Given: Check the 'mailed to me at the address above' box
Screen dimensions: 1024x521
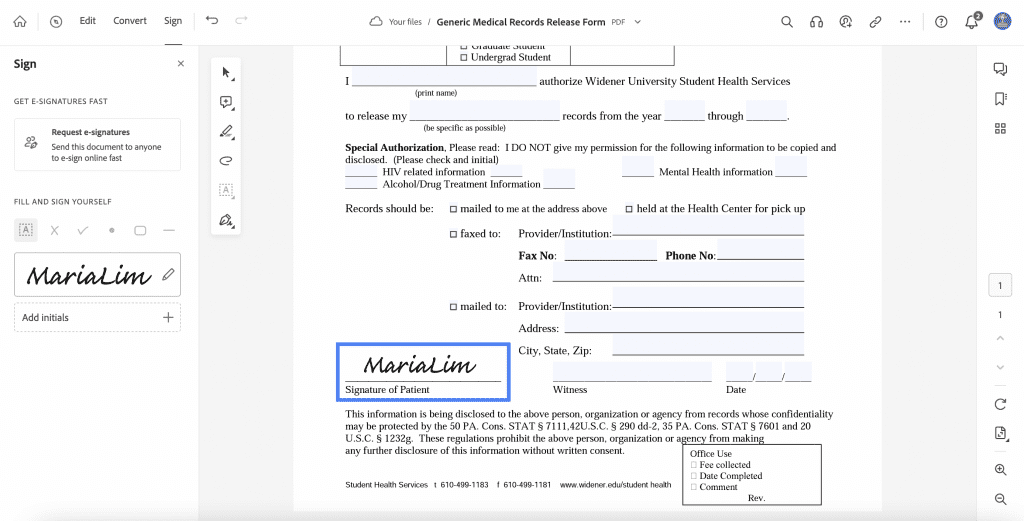Looking at the screenshot, I should pyautogui.click(x=453, y=210).
